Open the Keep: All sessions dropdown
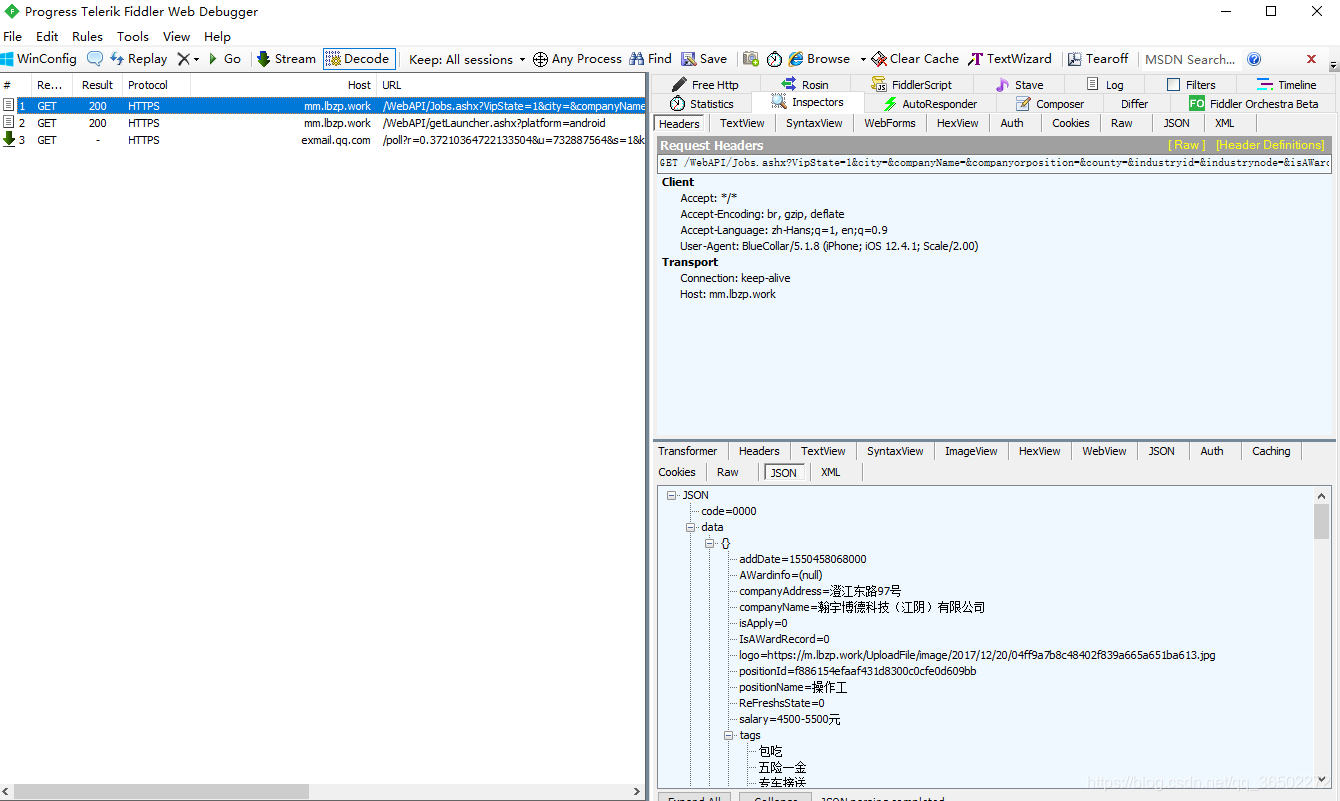The image size is (1340, 801). click(467, 59)
